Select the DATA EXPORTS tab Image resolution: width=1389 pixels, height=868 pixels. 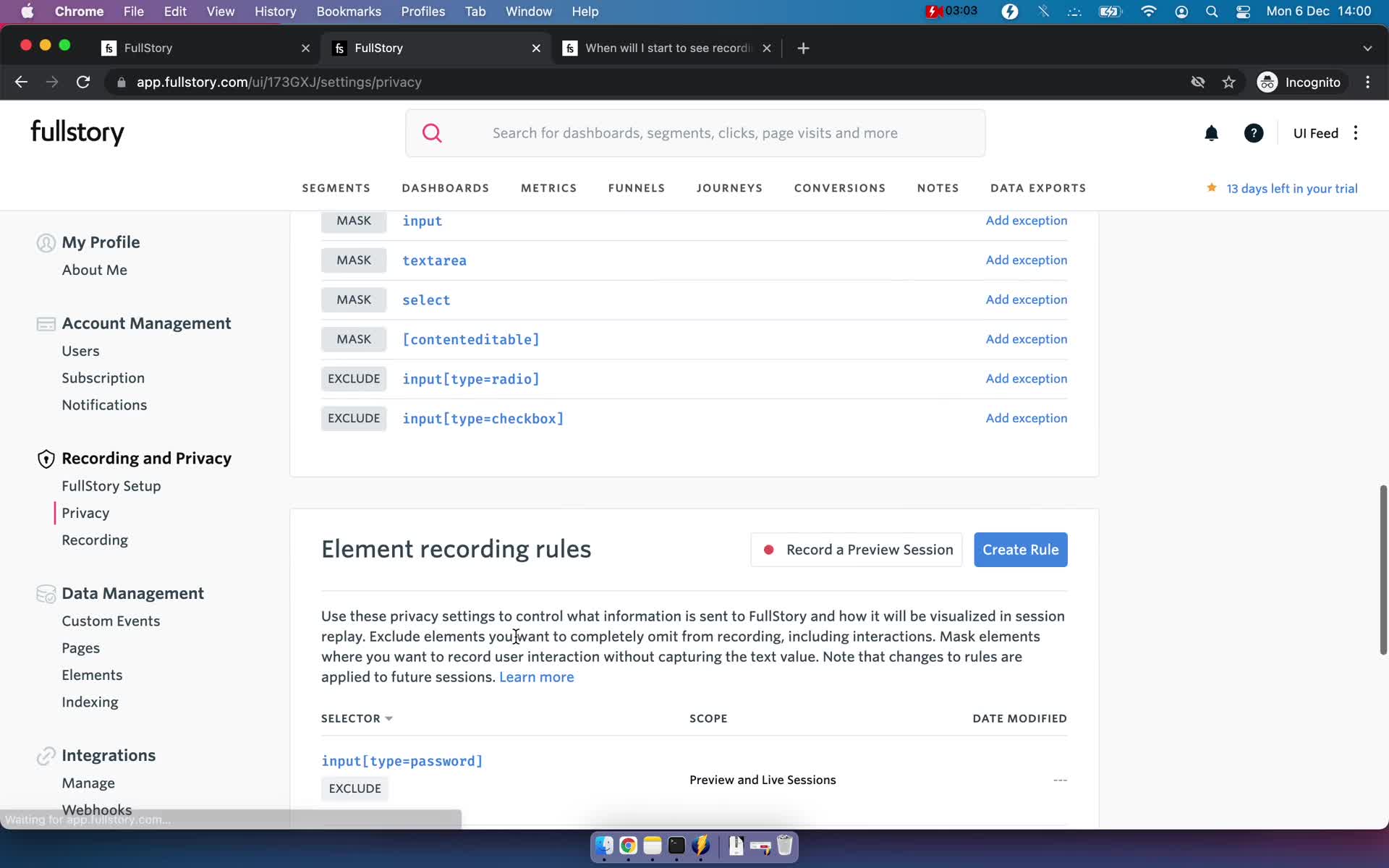[1038, 188]
